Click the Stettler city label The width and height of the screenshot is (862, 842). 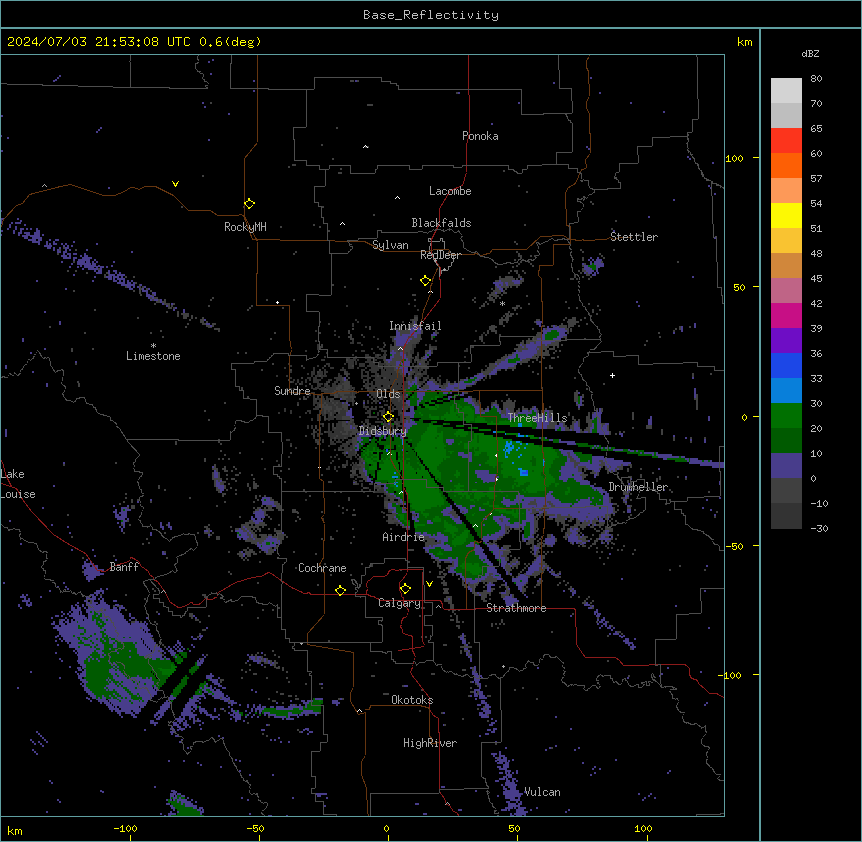[634, 237]
